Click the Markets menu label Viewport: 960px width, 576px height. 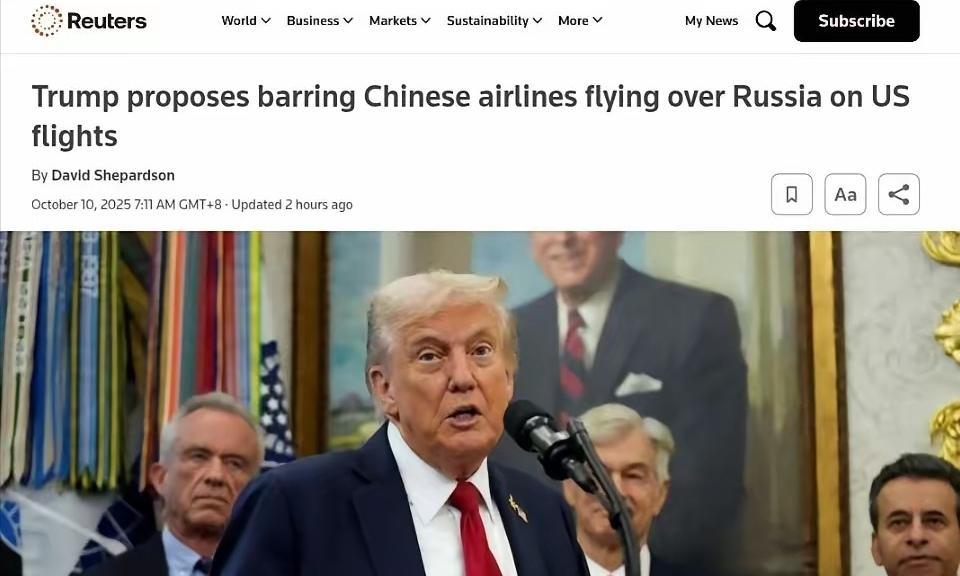[392, 21]
